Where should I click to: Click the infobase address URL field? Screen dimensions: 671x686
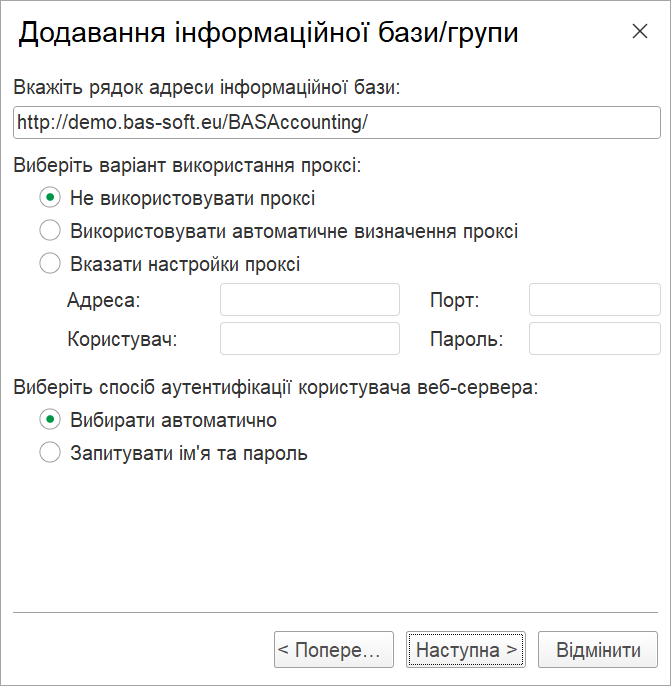click(x=336, y=122)
